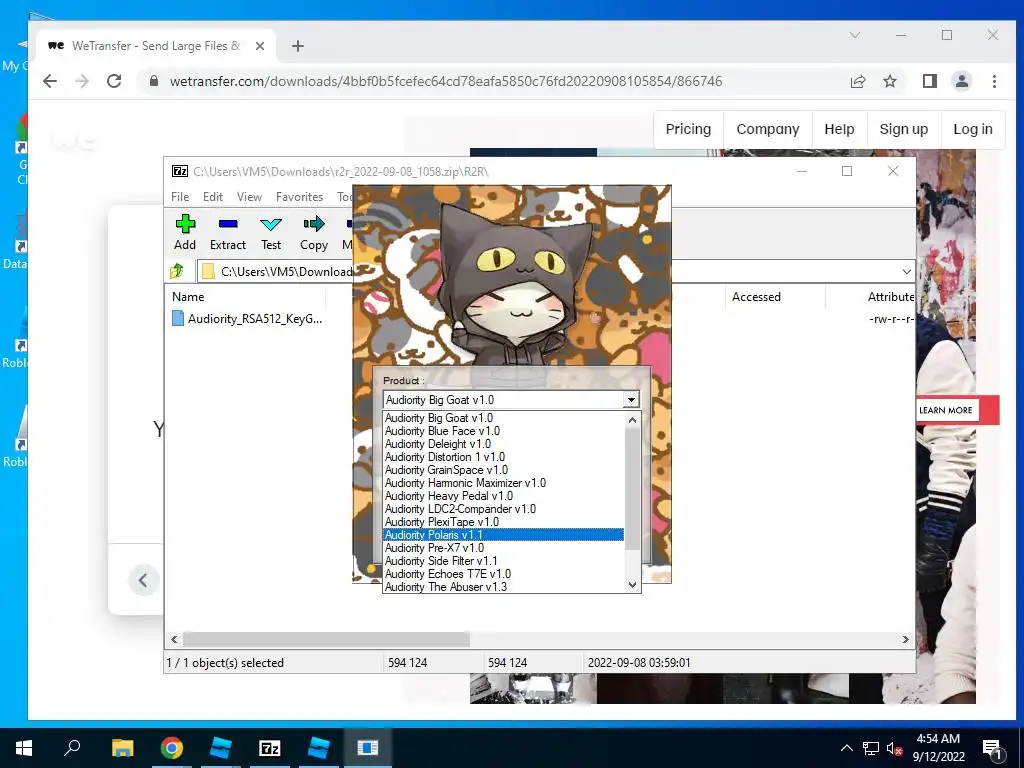Viewport: 1024px width, 768px height.
Task: Open the Chrome three-dot menu
Action: [x=994, y=81]
